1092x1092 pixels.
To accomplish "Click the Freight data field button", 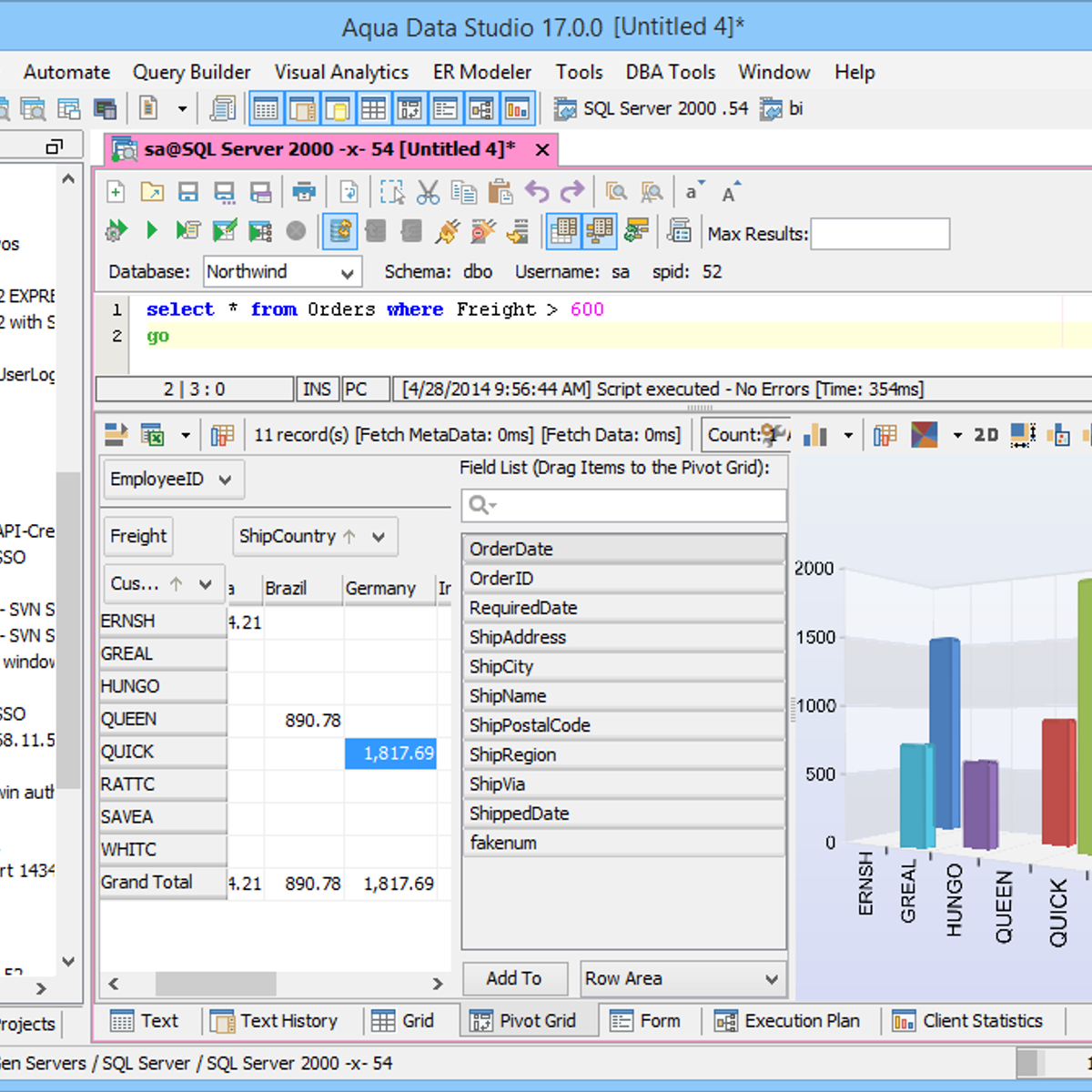I will pos(138,536).
